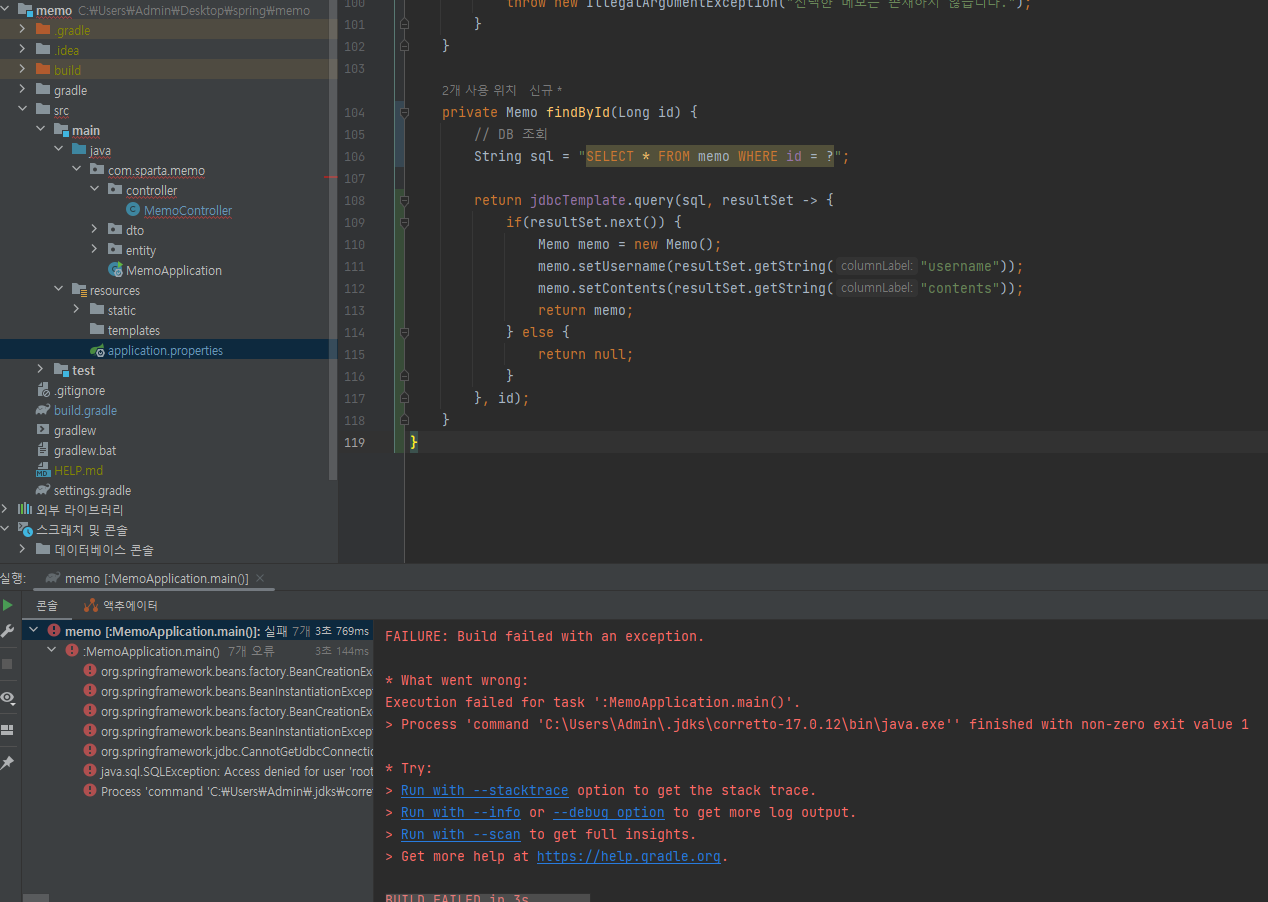Switch to the 액추에이터 tab

tap(121, 605)
